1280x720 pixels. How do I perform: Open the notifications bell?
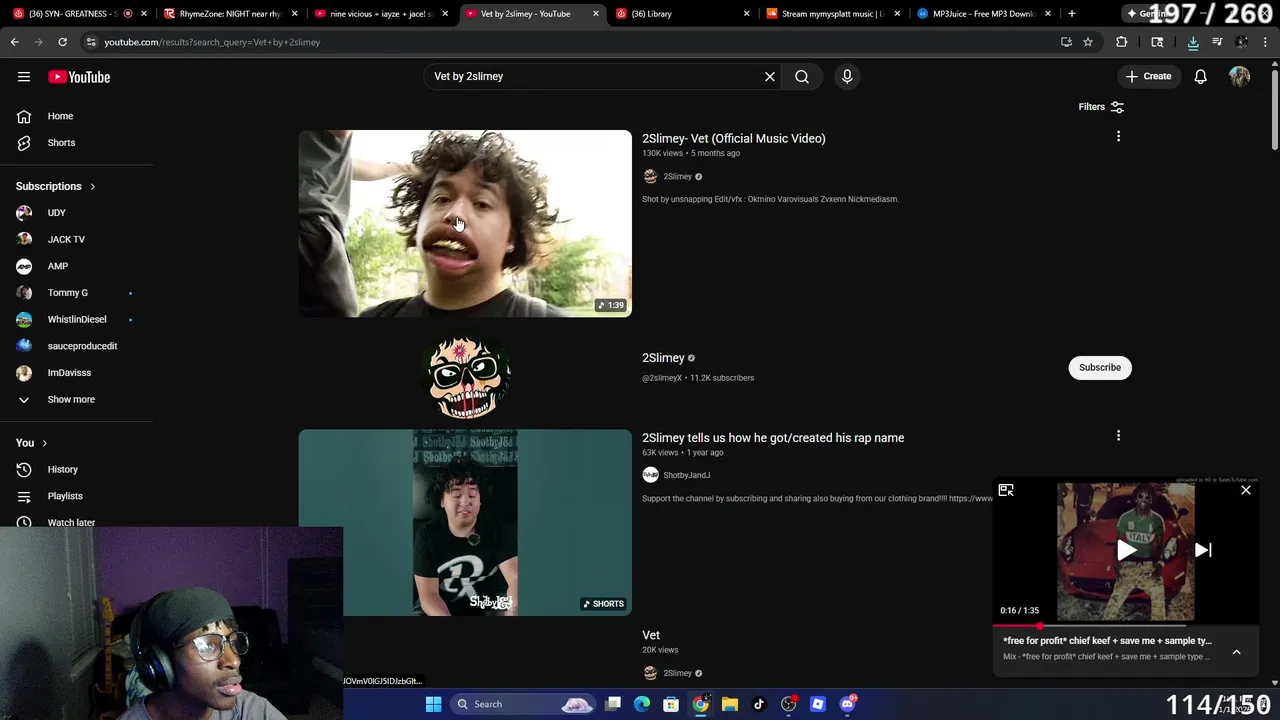(1200, 76)
